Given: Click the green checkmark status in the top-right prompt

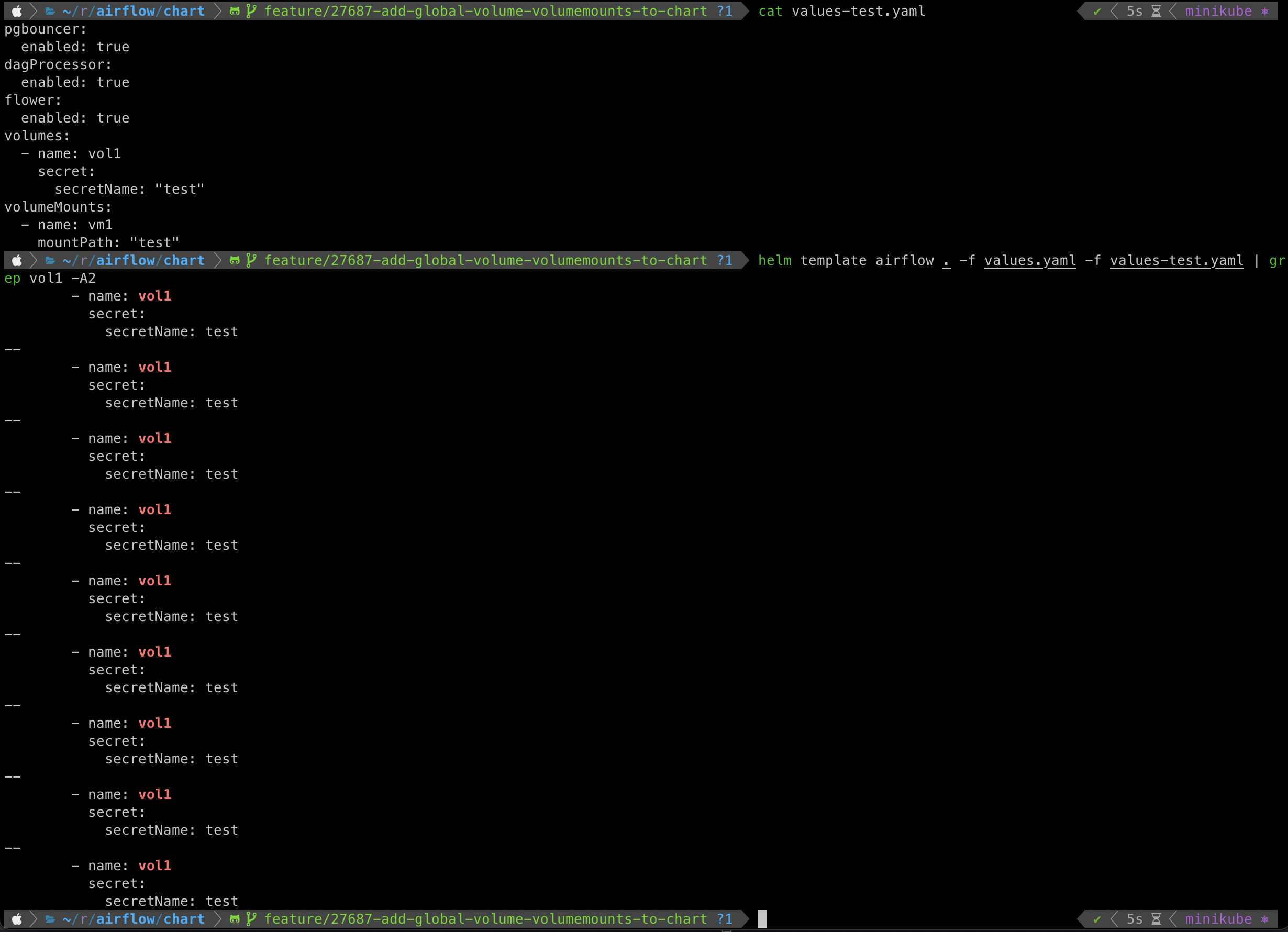Looking at the screenshot, I should click(x=1096, y=12).
